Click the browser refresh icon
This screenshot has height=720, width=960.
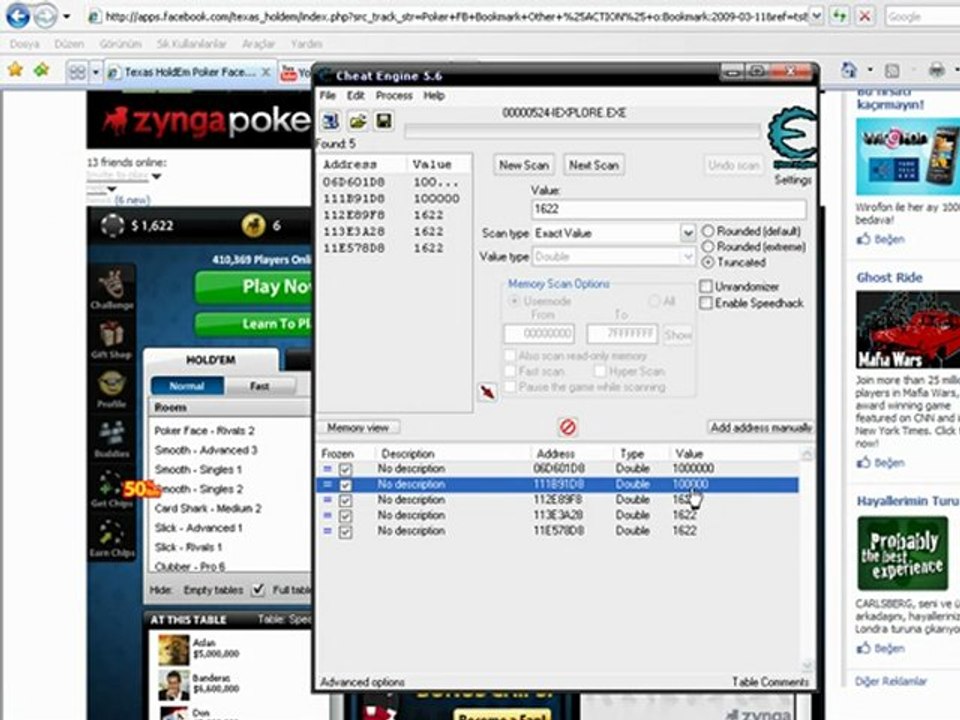pyautogui.click(x=839, y=17)
